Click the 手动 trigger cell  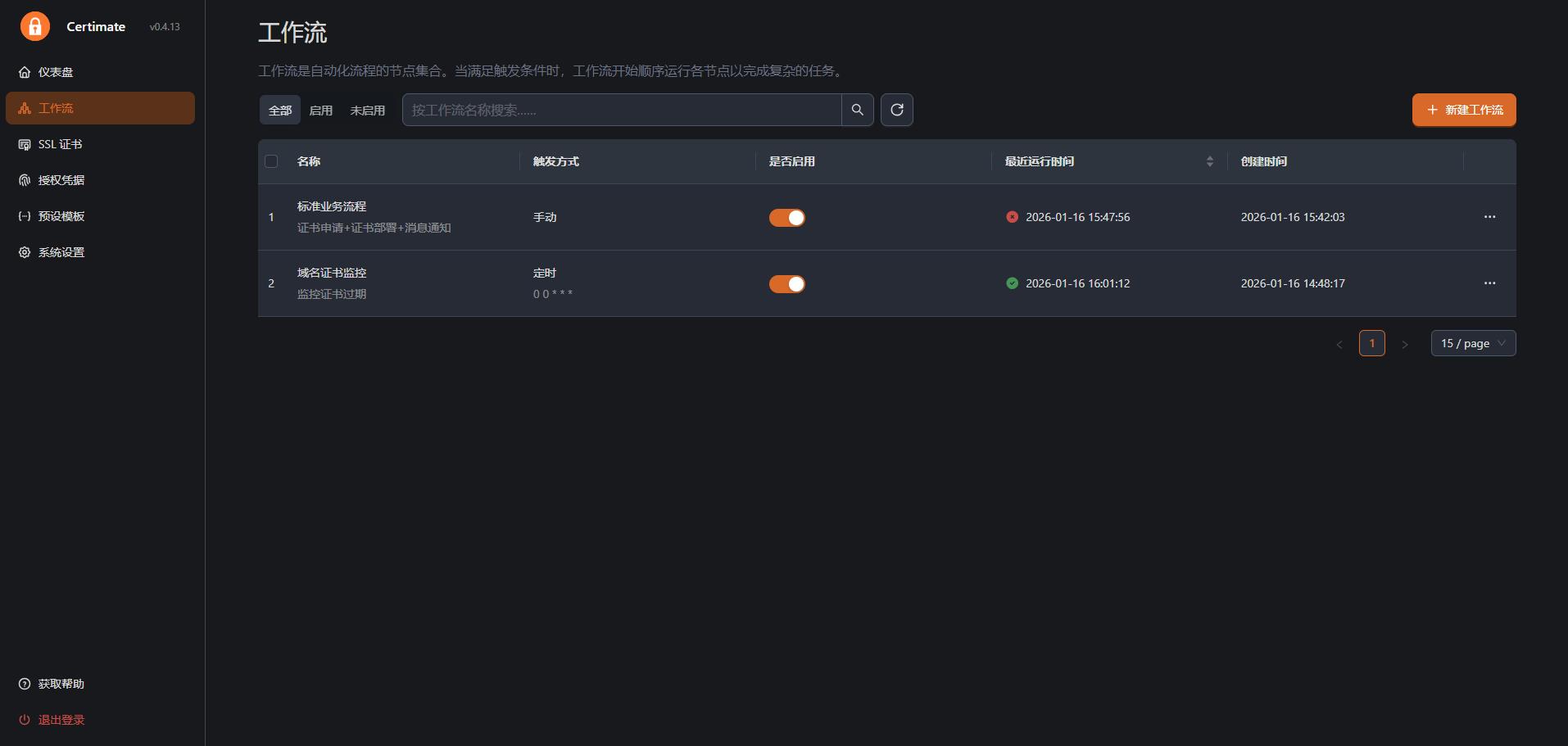(545, 217)
